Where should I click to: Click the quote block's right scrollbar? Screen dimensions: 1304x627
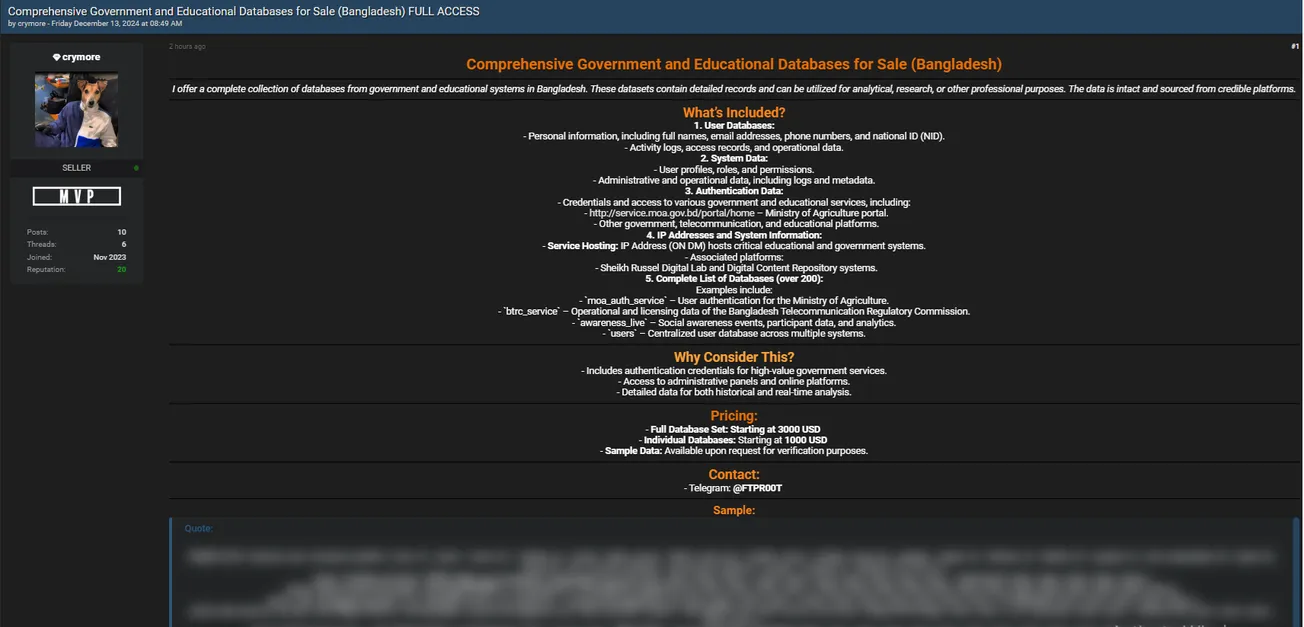tap(1296, 570)
